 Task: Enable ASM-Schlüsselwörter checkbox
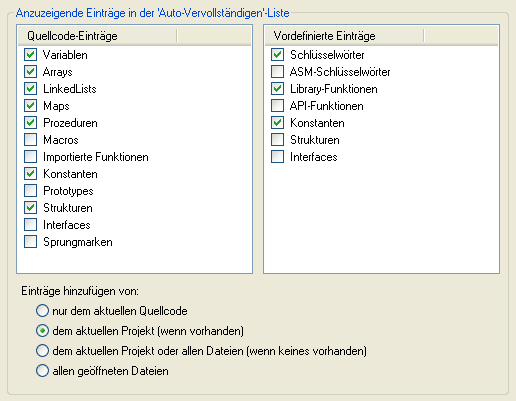click(277, 72)
